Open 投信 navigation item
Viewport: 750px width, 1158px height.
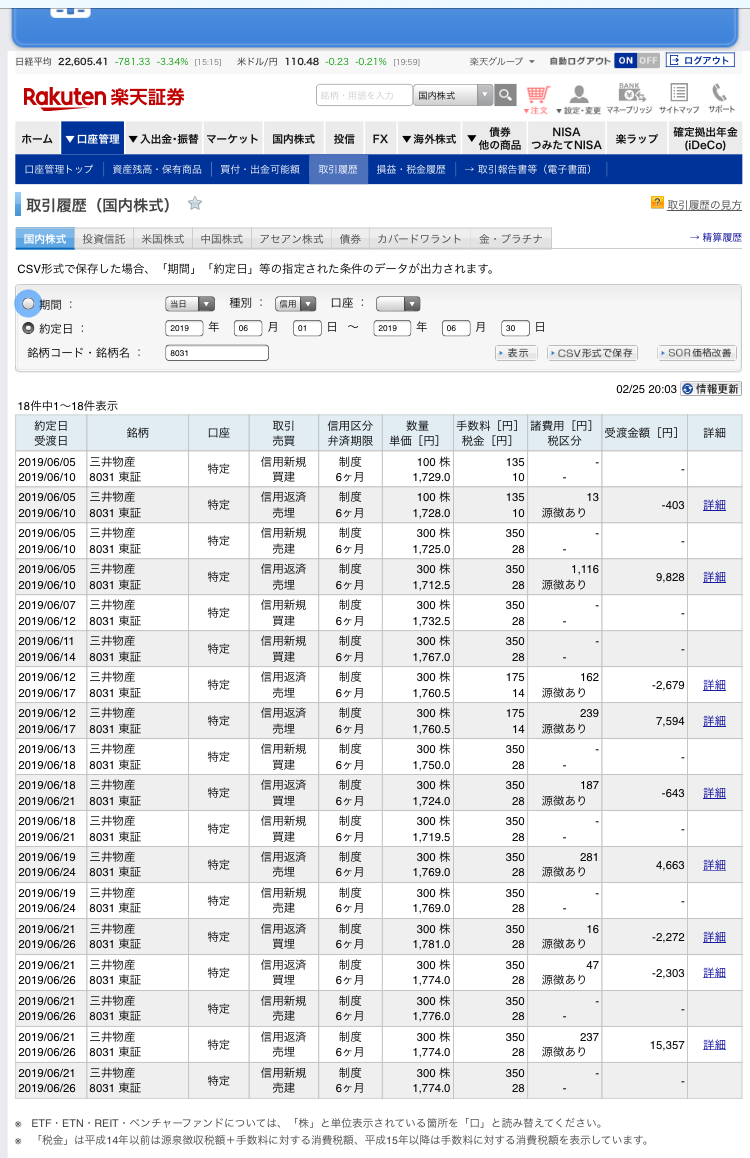[x=344, y=138]
